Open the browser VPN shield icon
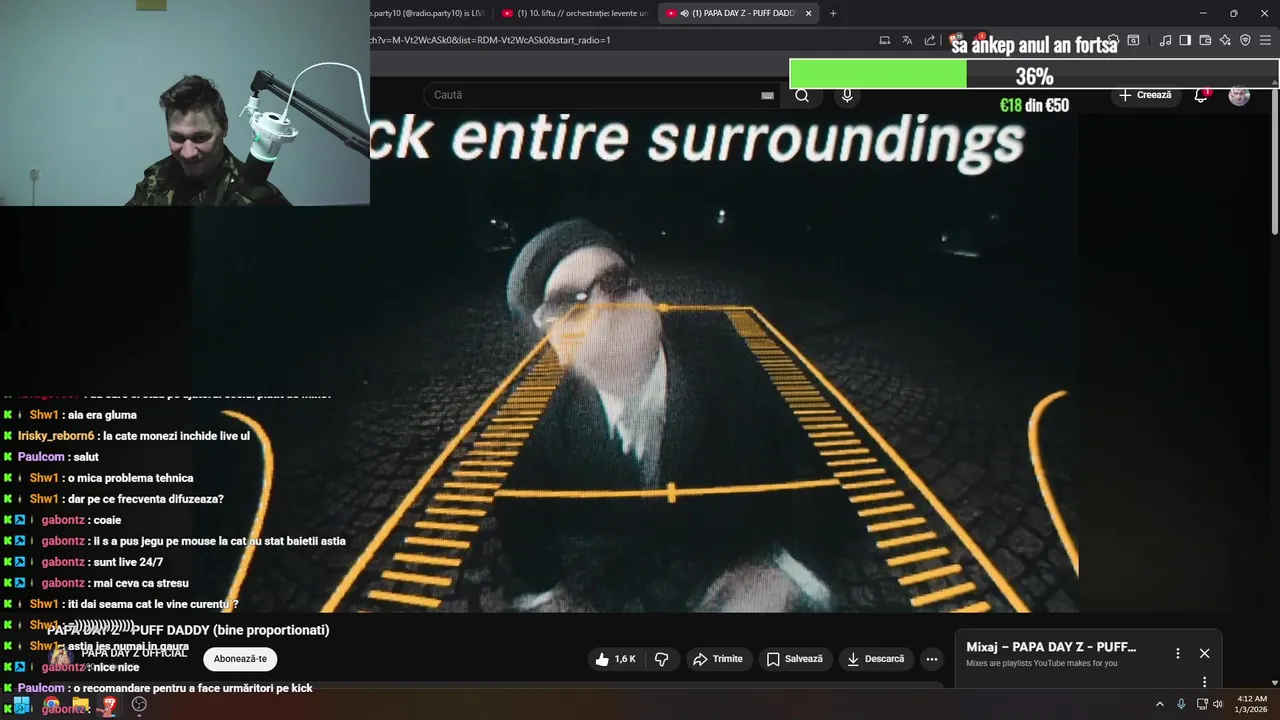The height and width of the screenshot is (720, 1280). pos(1245,40)
